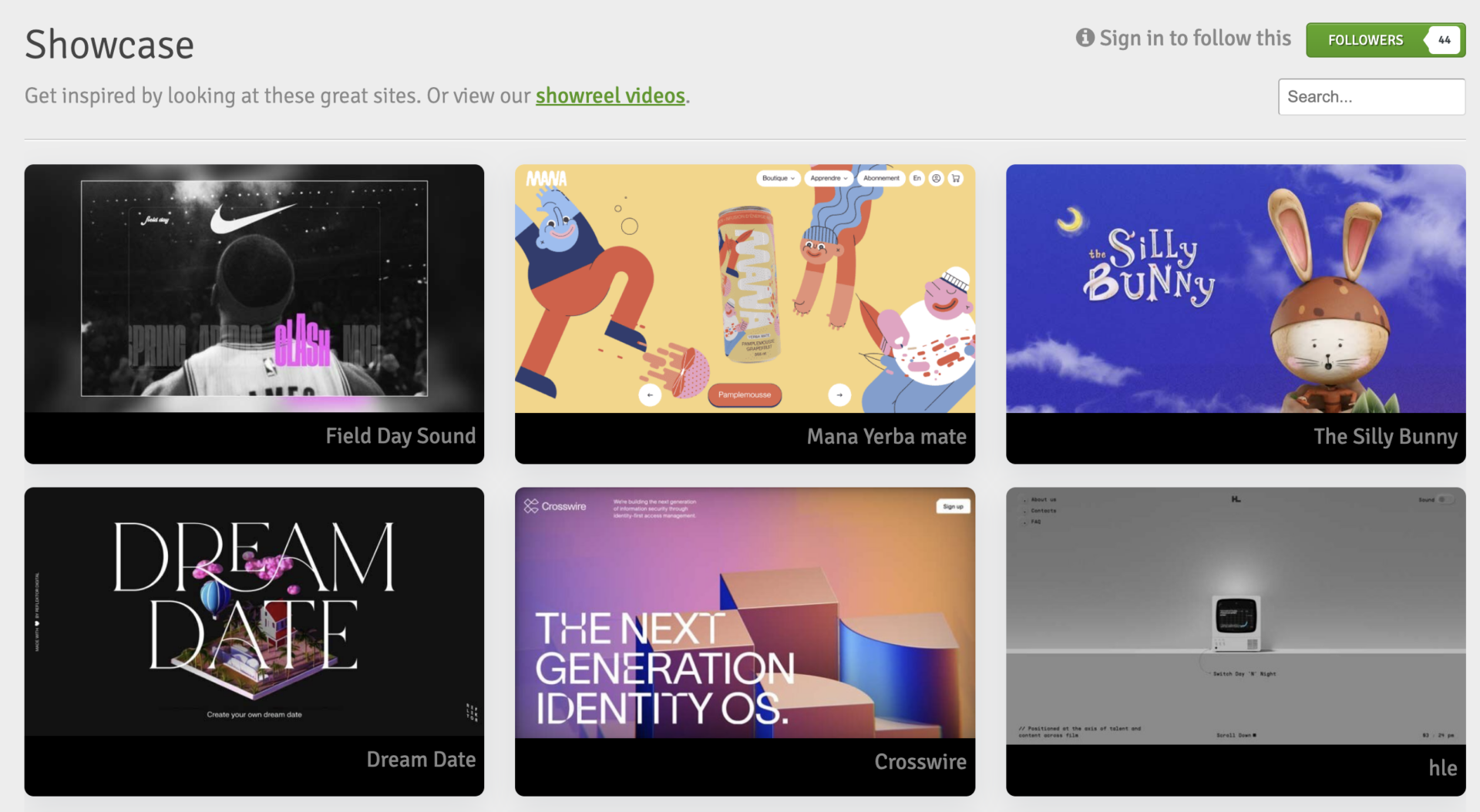This screenshot has height=812, width=1480.
Task: Click the Sign up button in Crosswire preview
Action: pyautogui.click(x=953, y=506)
